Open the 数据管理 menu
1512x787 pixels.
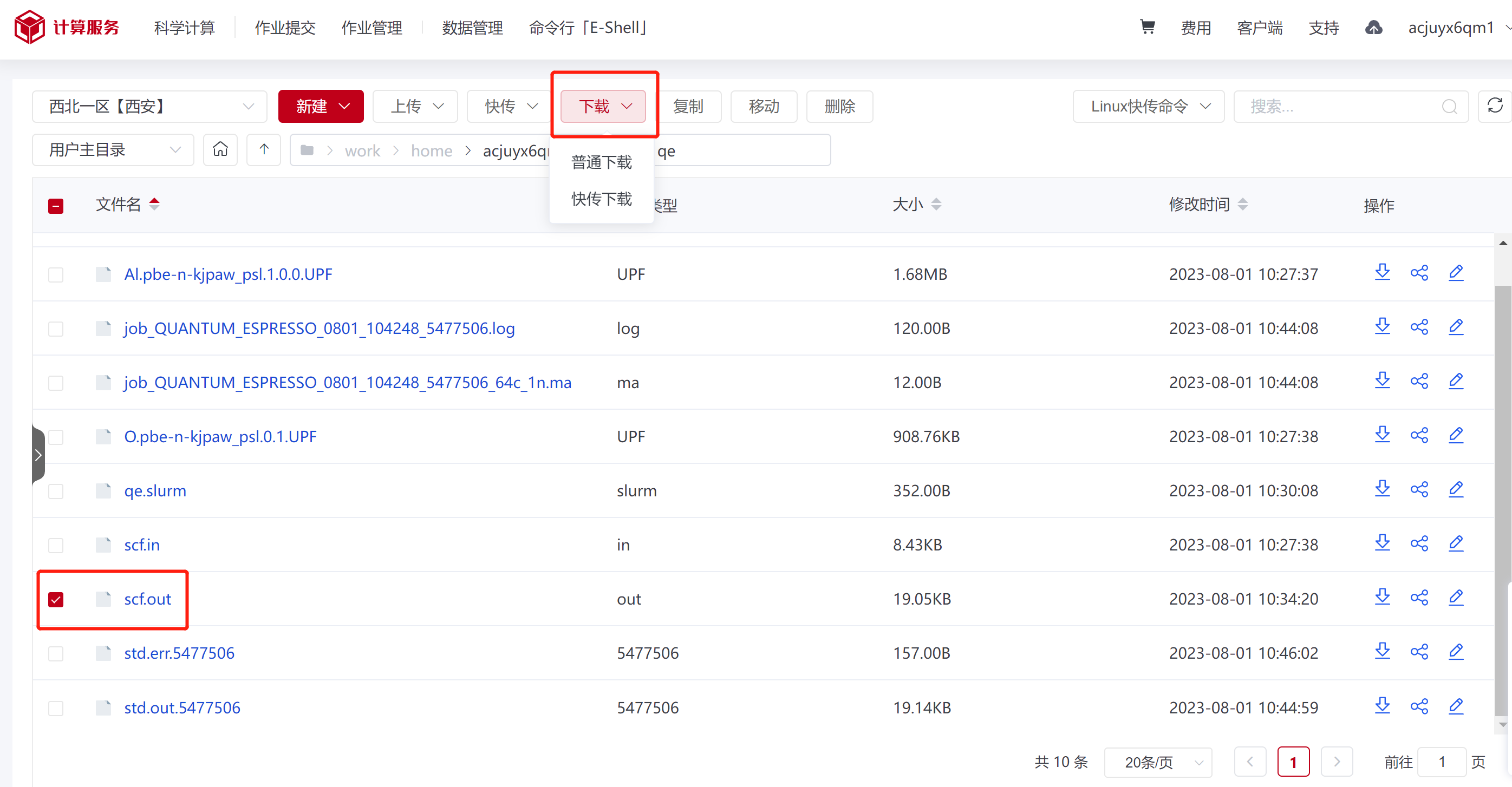click(472, 28)
